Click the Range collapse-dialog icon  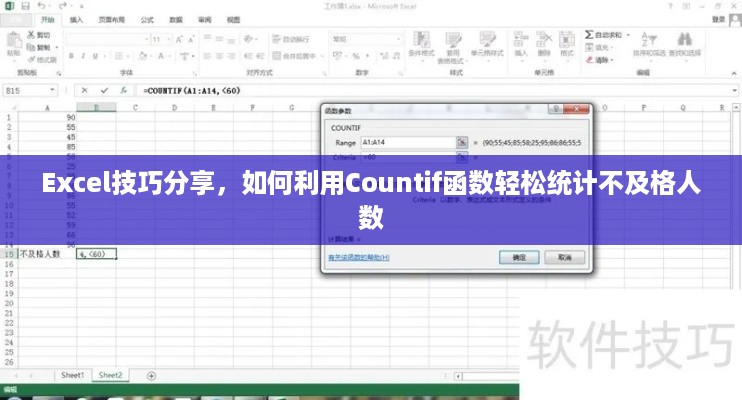coord(461,142)
